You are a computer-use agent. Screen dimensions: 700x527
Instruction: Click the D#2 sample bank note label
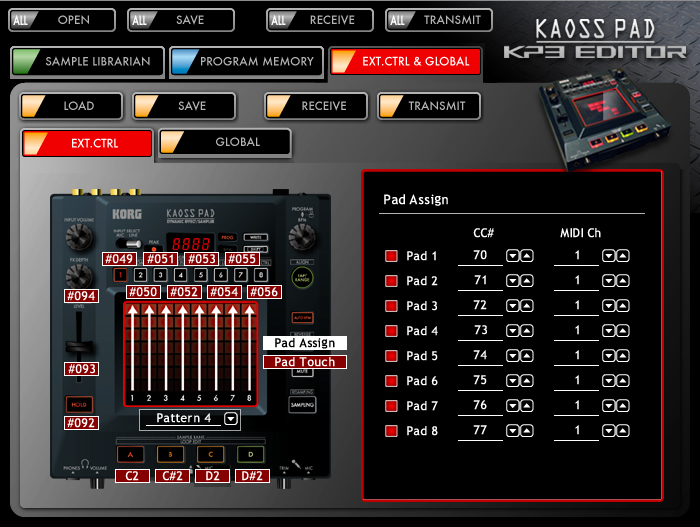[x=252, y=476]
